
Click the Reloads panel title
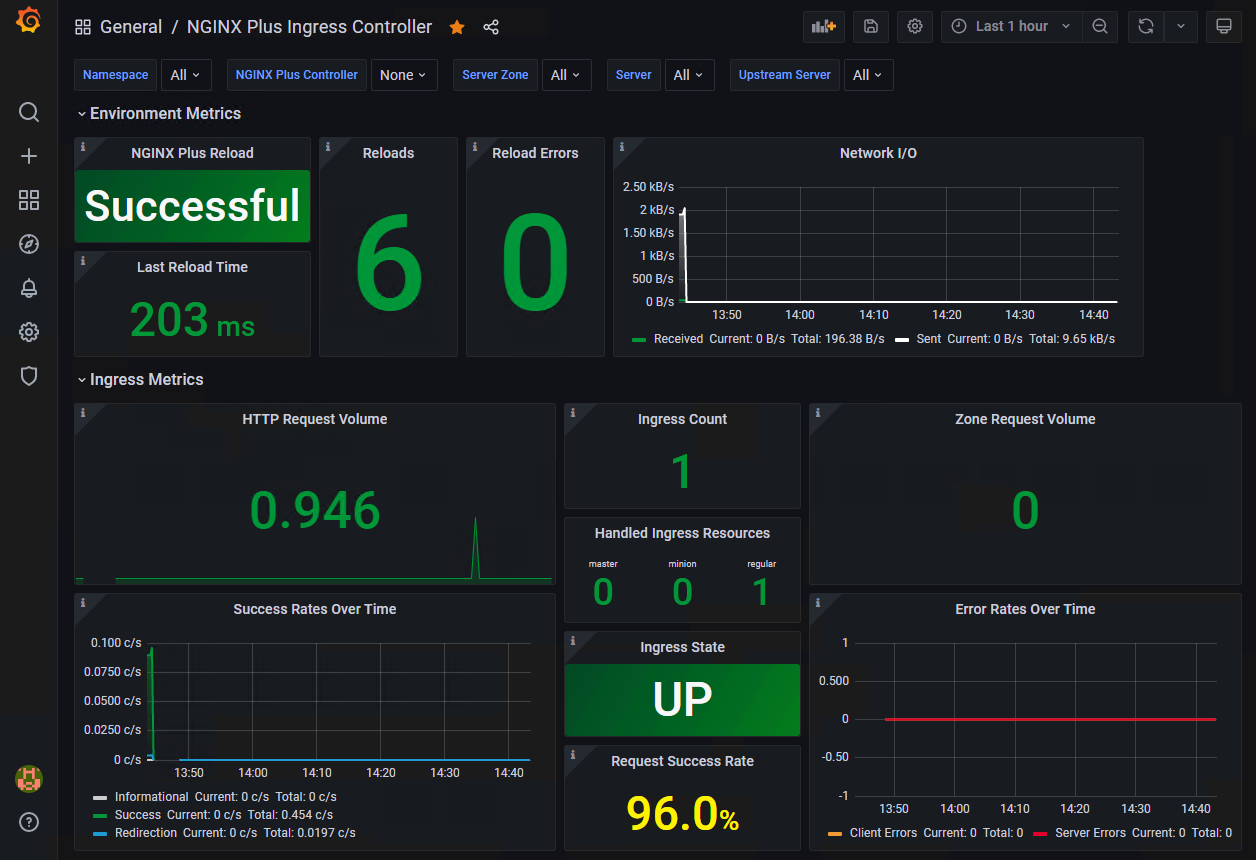coord(388,153)
